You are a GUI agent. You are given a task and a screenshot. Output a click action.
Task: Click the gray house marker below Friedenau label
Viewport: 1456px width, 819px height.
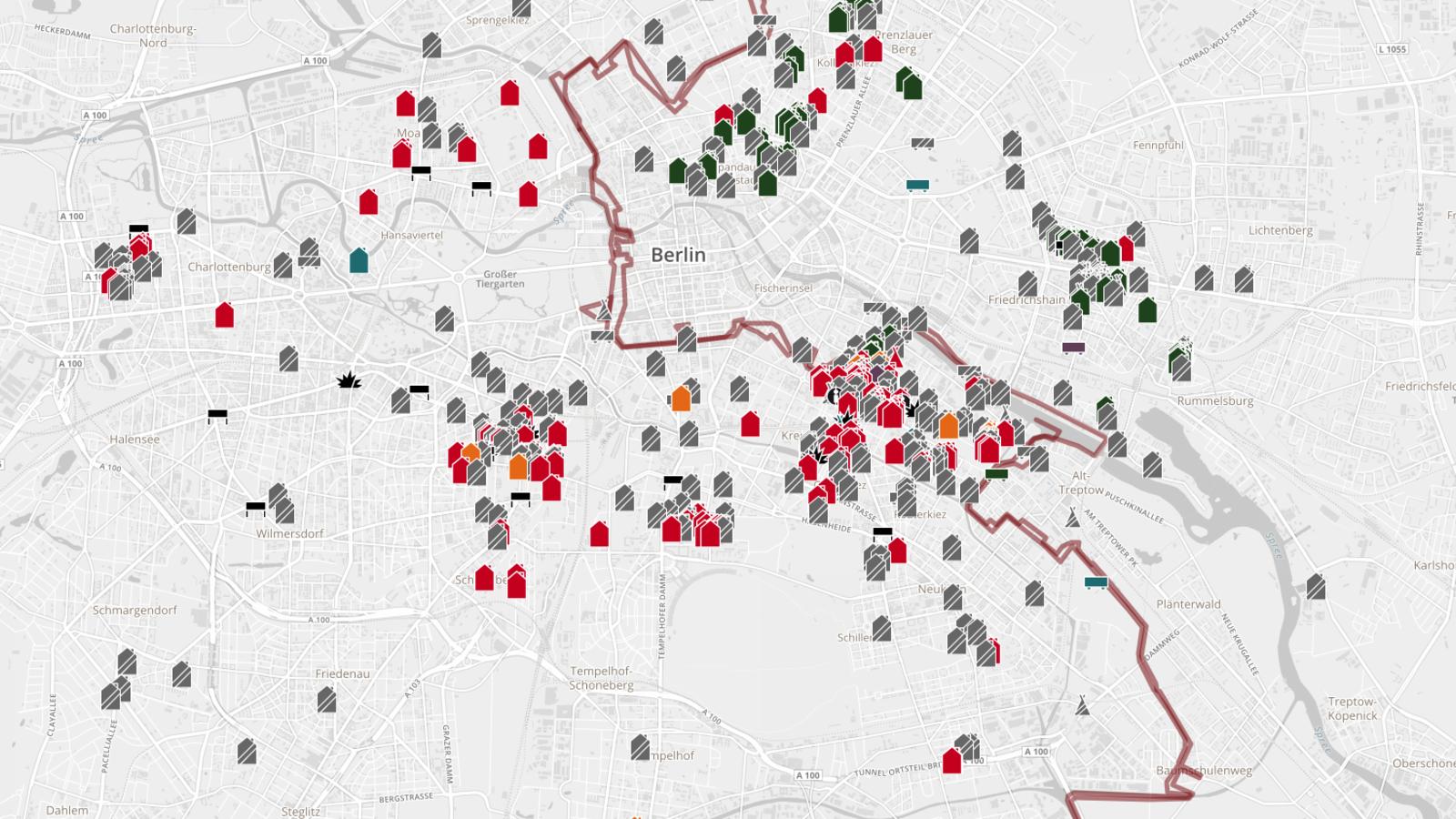click(327, 700)
